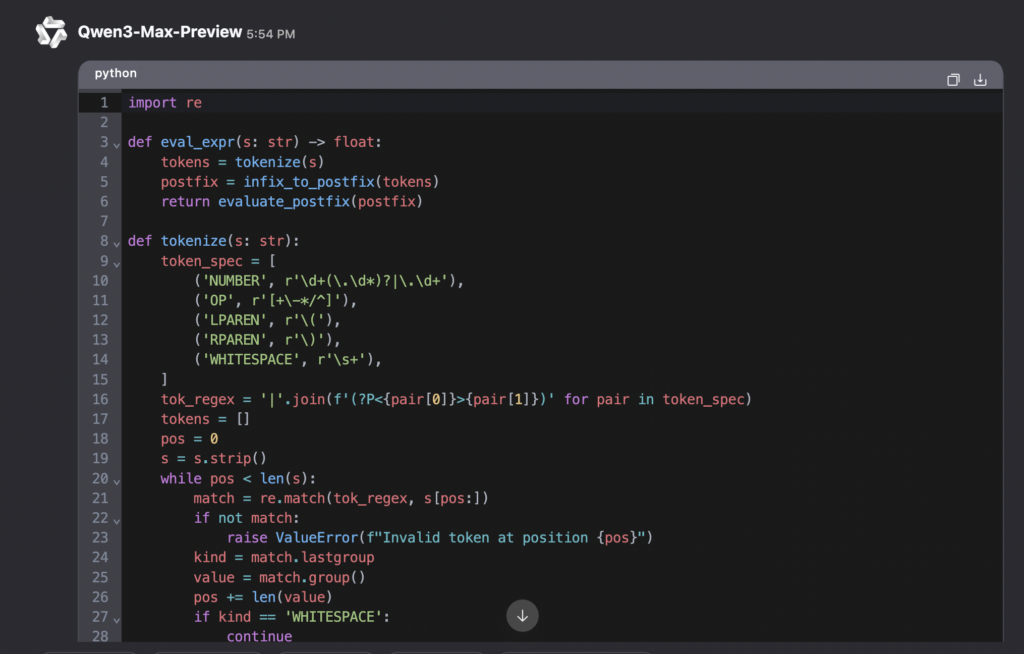Image resolution: width=1024 pixels, height=654 pixels.
Task: Click line number 23 in gutter
Action: [100, 538]
